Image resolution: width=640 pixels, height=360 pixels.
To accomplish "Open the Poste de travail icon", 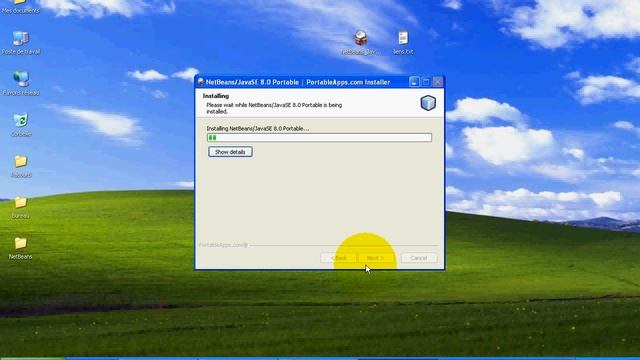I will [x=21, y=42].
